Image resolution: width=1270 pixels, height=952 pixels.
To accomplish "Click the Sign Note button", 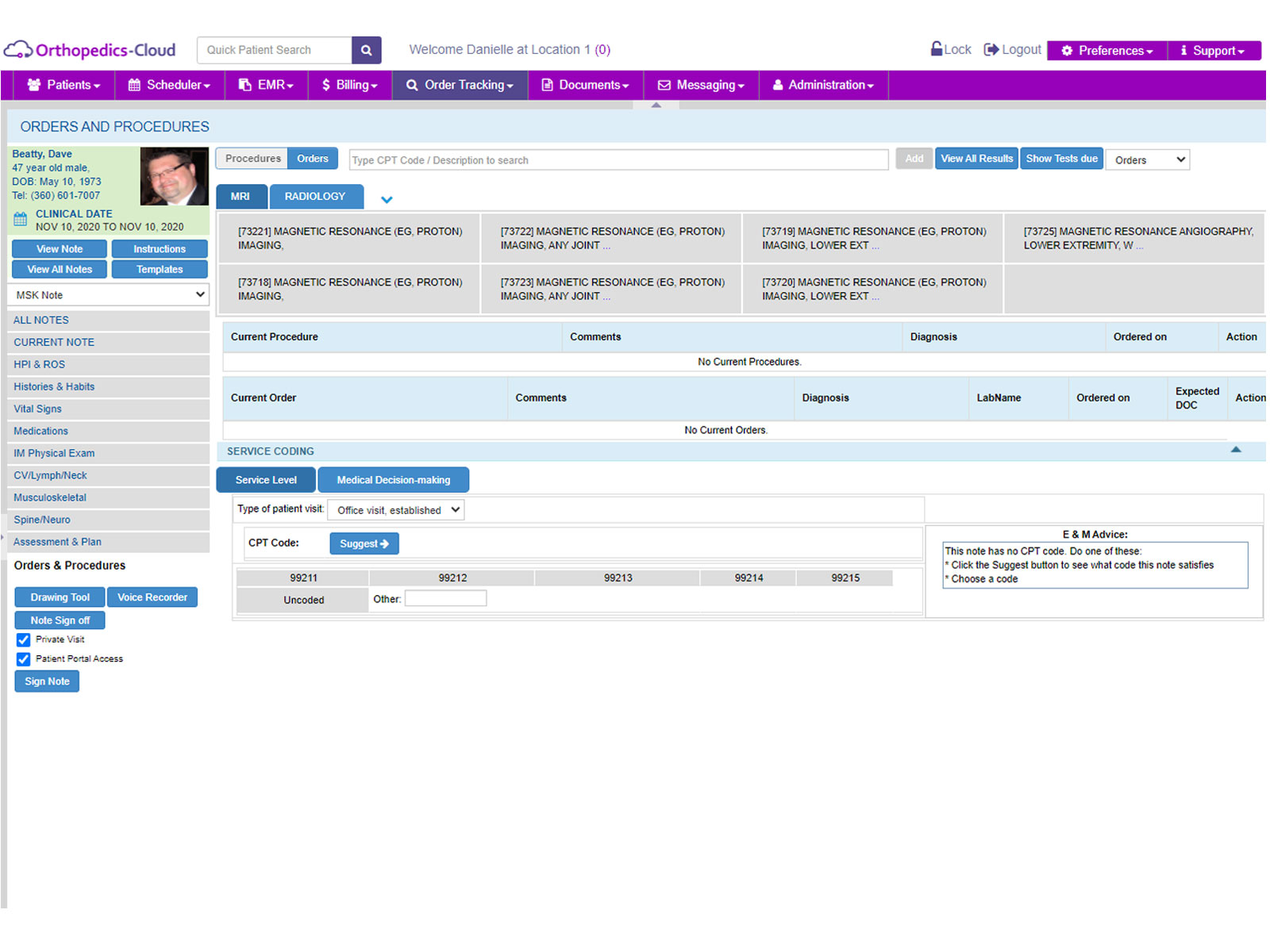I will [x=47, y=681].
